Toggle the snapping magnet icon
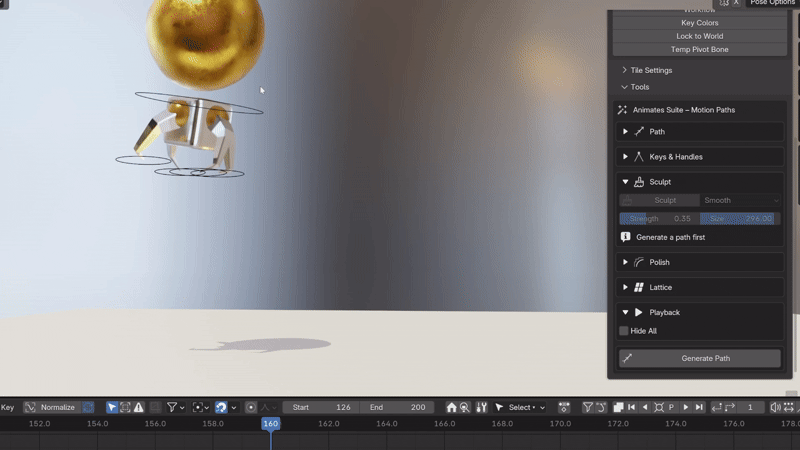 tap(221, 407)
